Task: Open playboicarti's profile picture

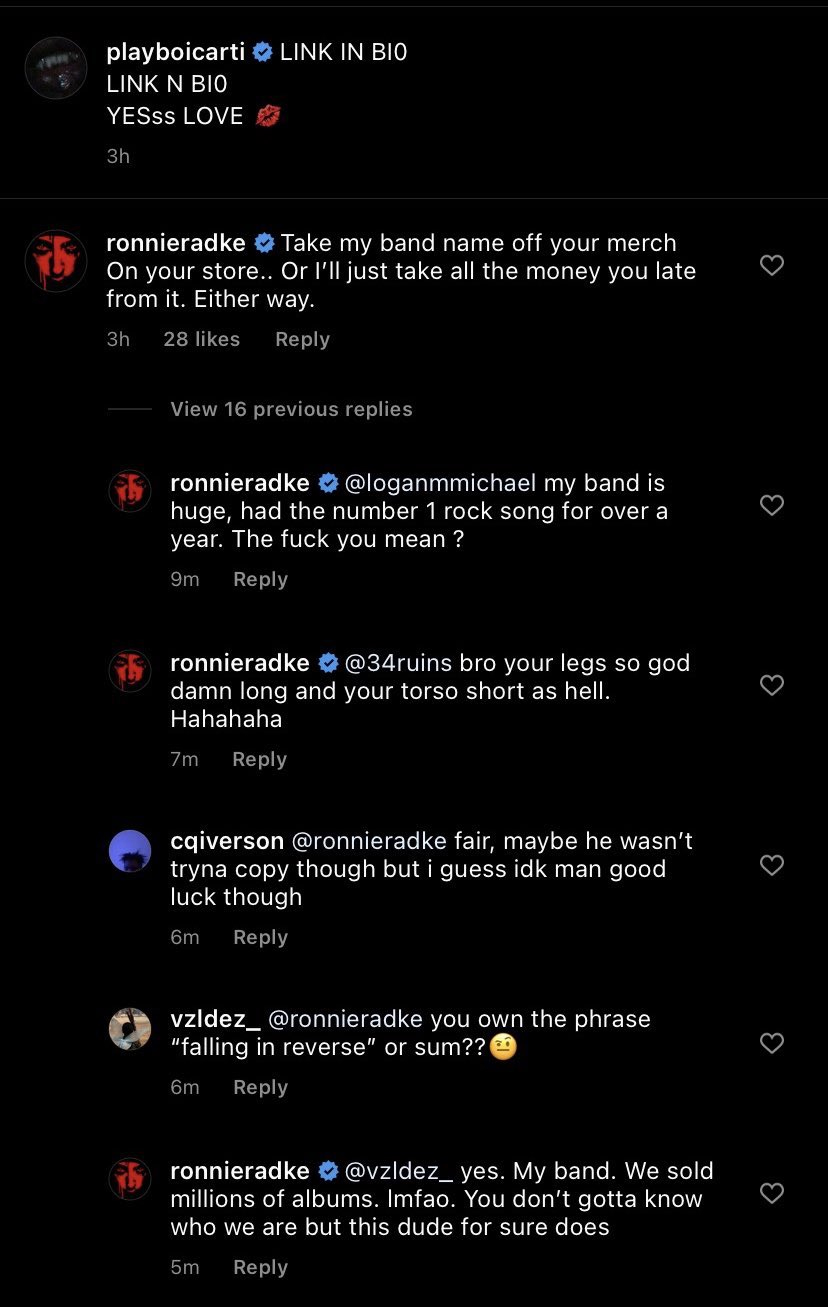Action: click(56, 68)
